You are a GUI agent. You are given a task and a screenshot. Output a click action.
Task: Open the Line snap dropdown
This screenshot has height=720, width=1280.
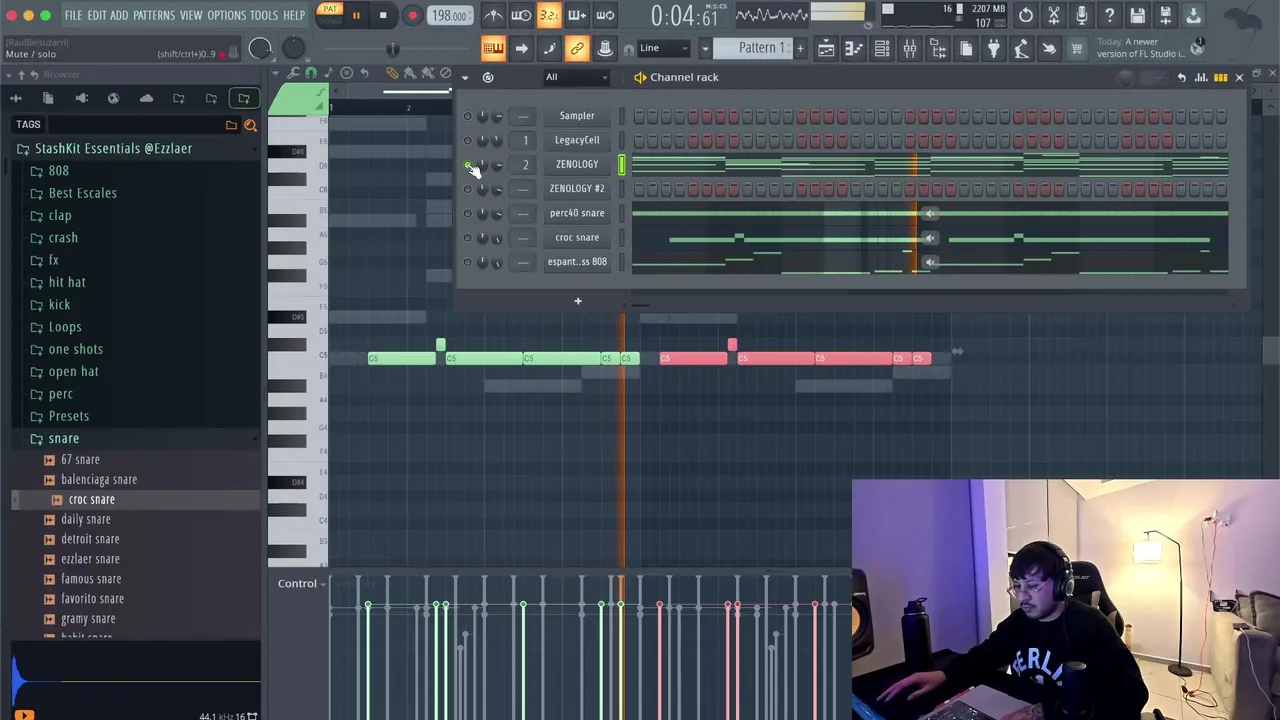[666, 48]
